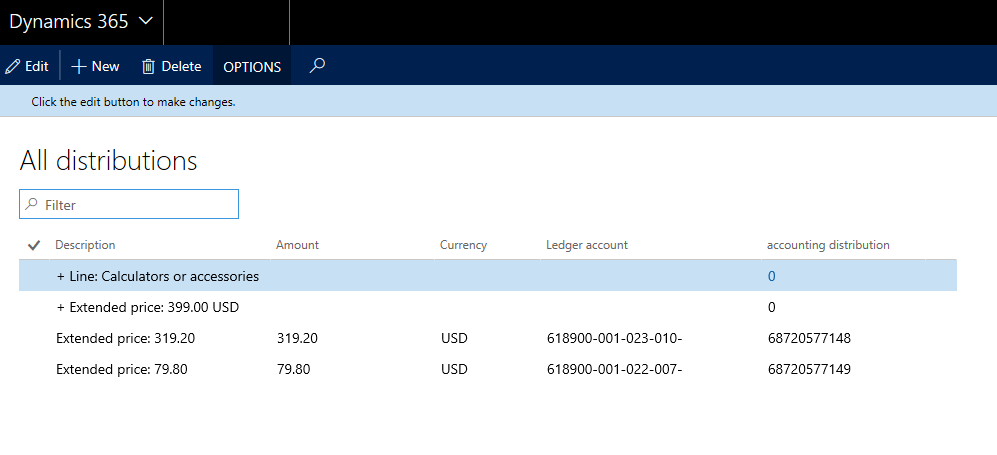
Task: Toggle the select-all checkmark in the grid header
Action: 34,245
